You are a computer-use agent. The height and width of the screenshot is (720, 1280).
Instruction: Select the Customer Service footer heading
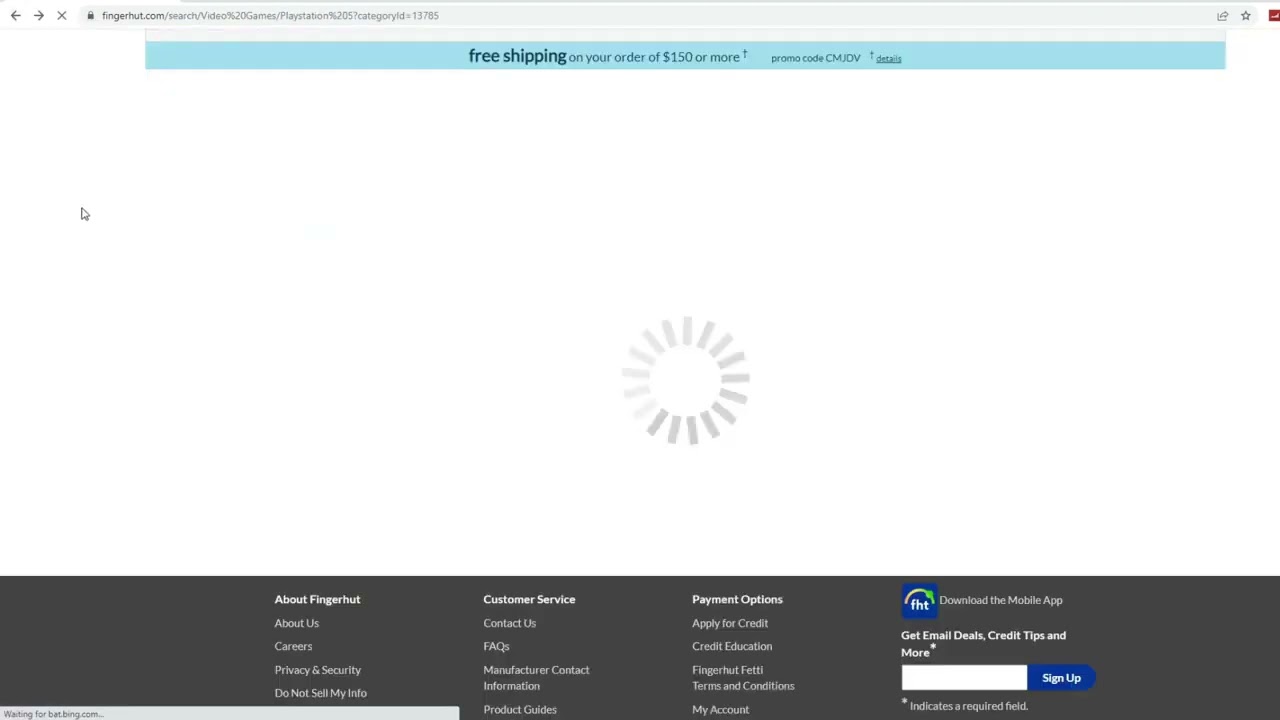pyautogui.click(x=529, y=599)
